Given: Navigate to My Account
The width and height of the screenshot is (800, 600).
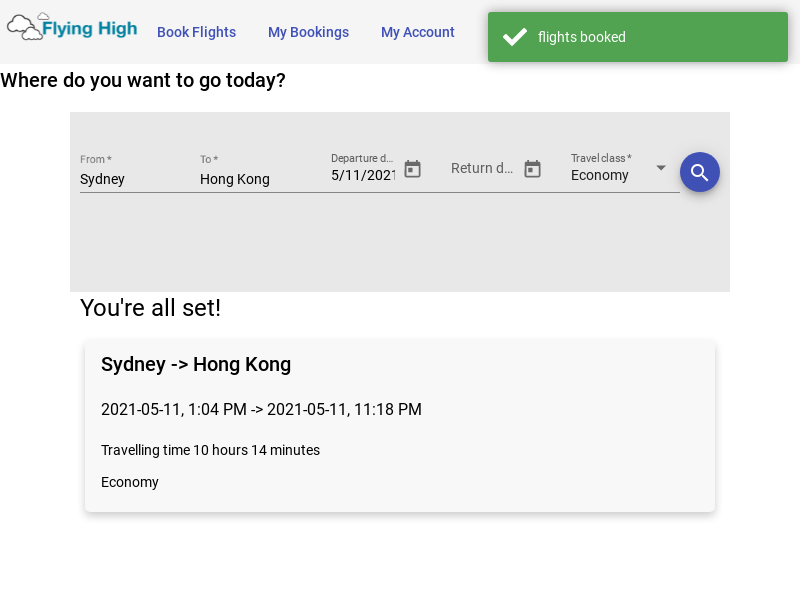Looking at the screenshot, I should pos(417,32).
